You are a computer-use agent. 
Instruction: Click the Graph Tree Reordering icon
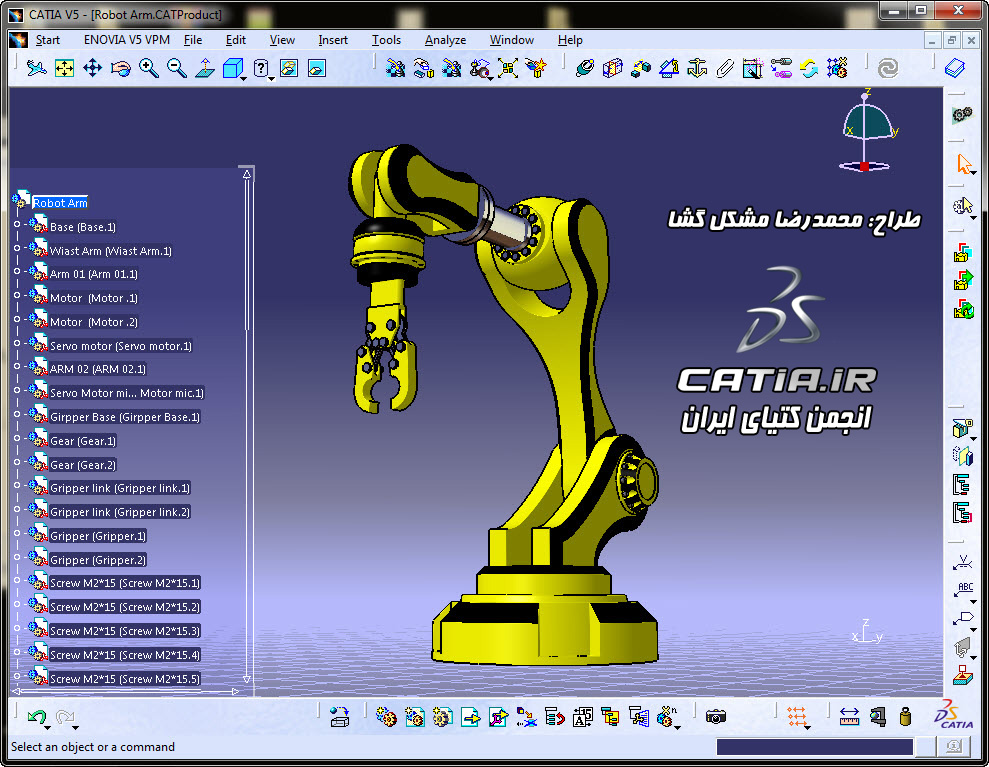tap(554, 717)
